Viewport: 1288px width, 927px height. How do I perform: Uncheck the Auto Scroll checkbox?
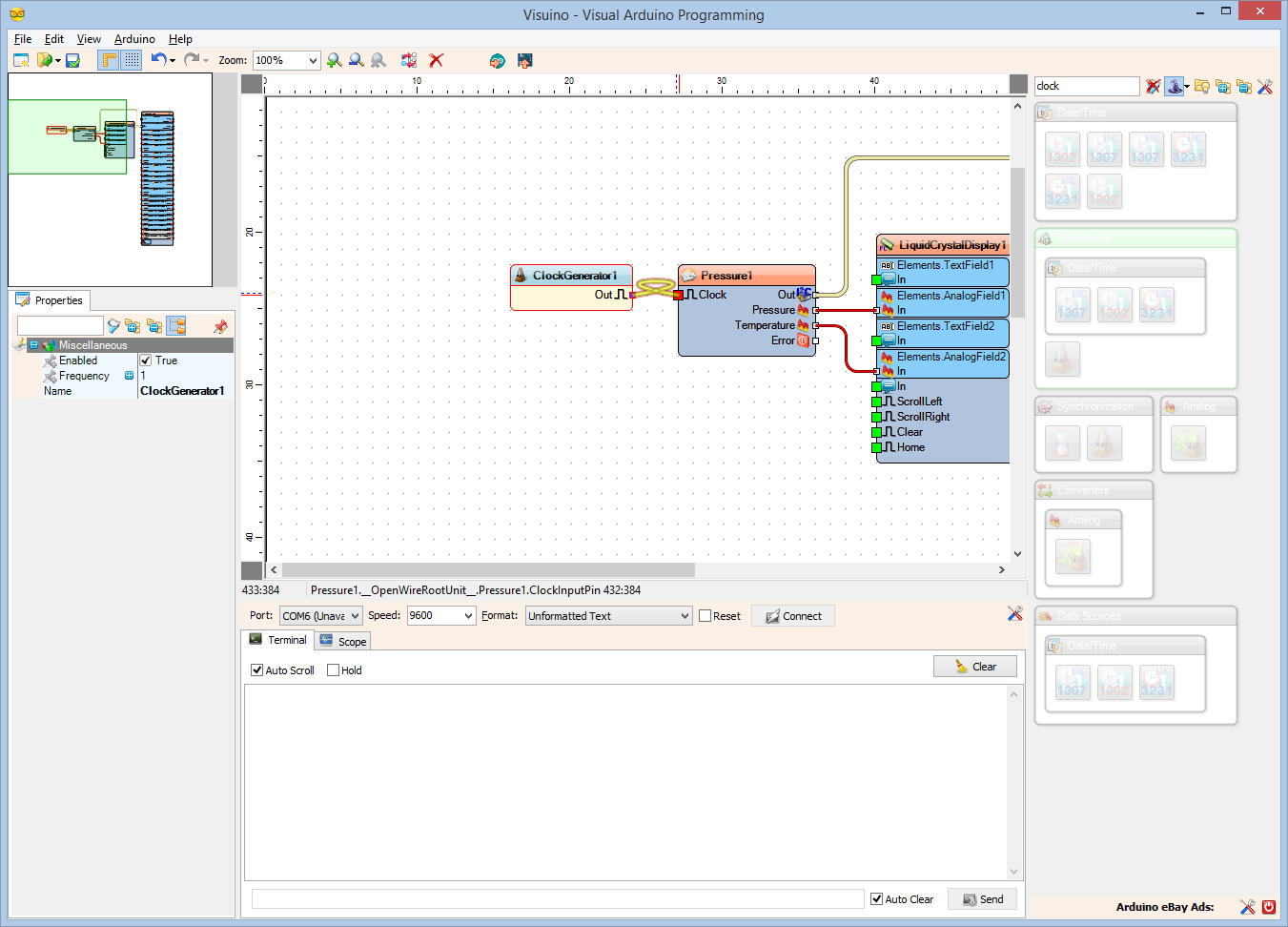pyautogui.click(x=256, y=670)
